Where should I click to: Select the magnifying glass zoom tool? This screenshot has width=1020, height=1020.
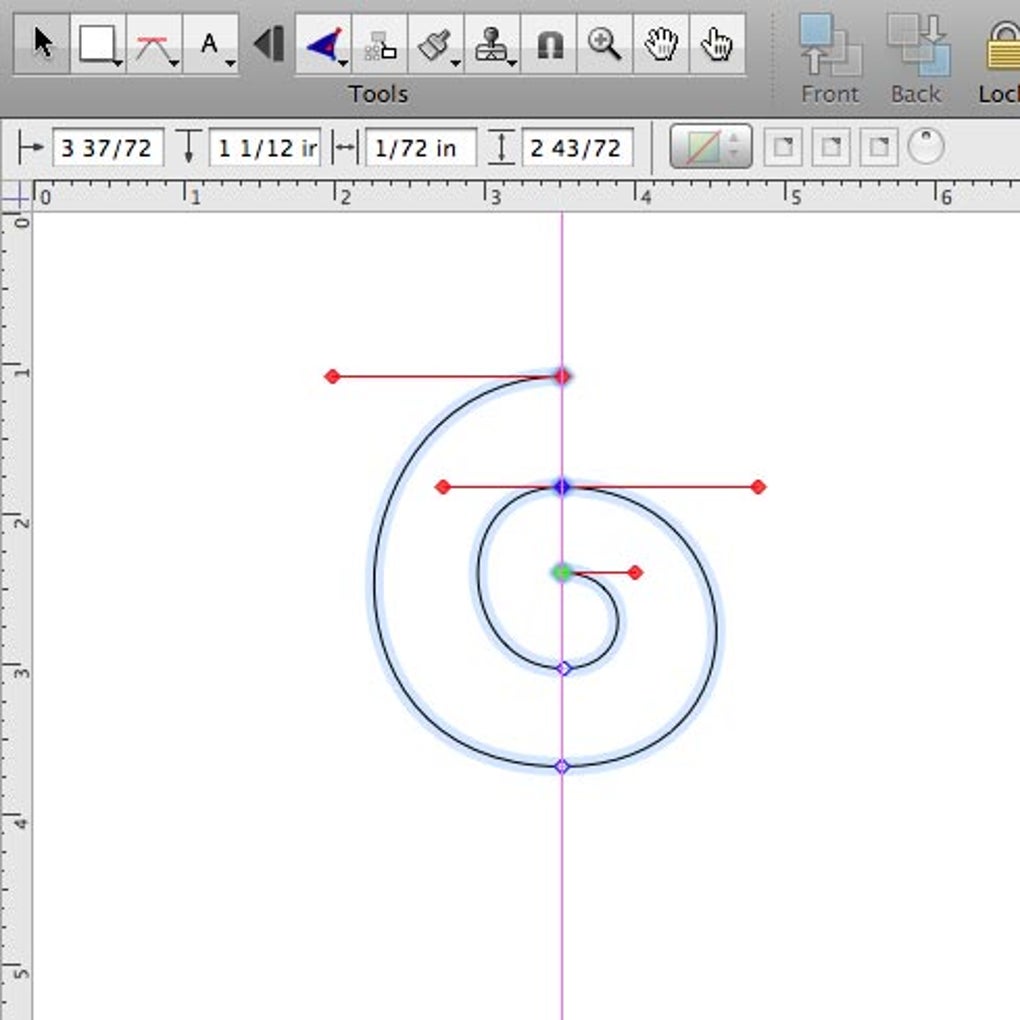(x=604, y=44)
